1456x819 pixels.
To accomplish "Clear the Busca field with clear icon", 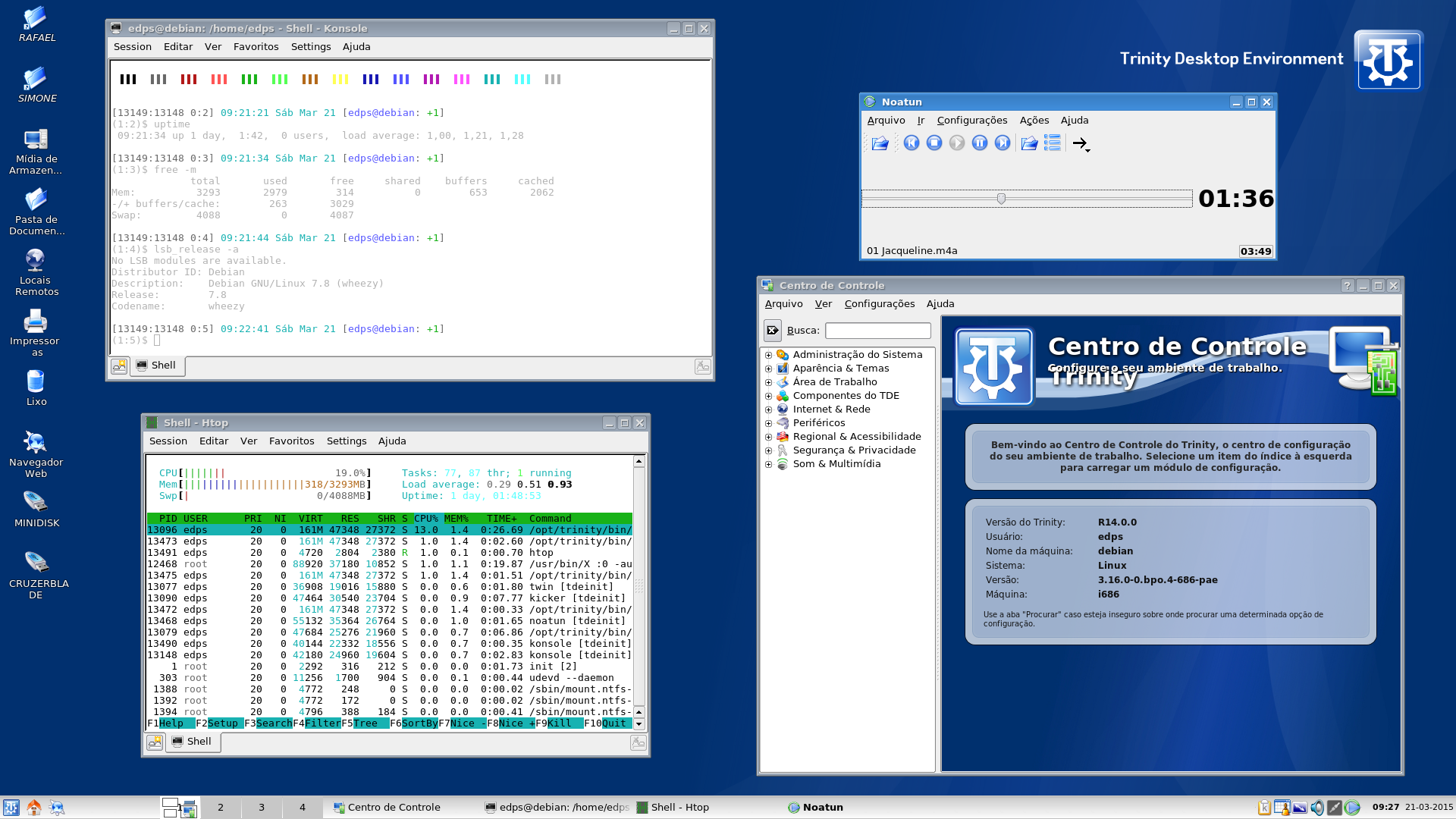I will [x=772, y=331].
